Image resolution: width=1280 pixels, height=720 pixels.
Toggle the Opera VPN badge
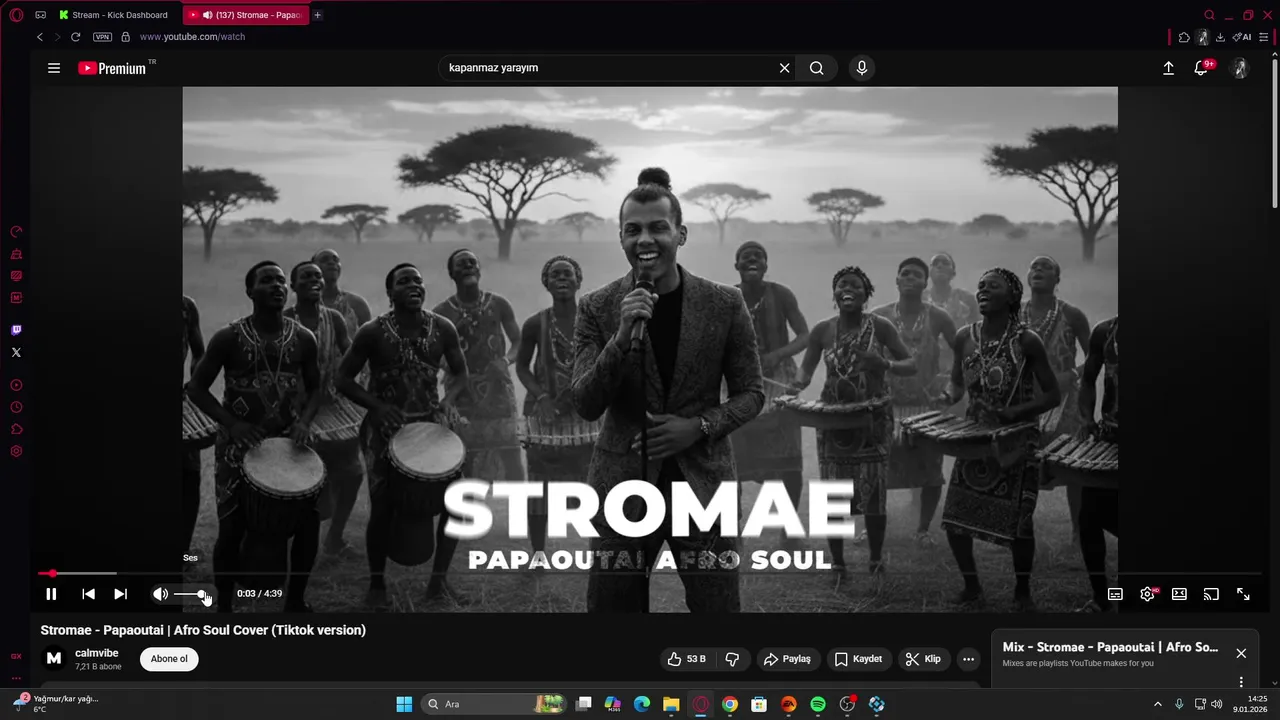point(102,37)
